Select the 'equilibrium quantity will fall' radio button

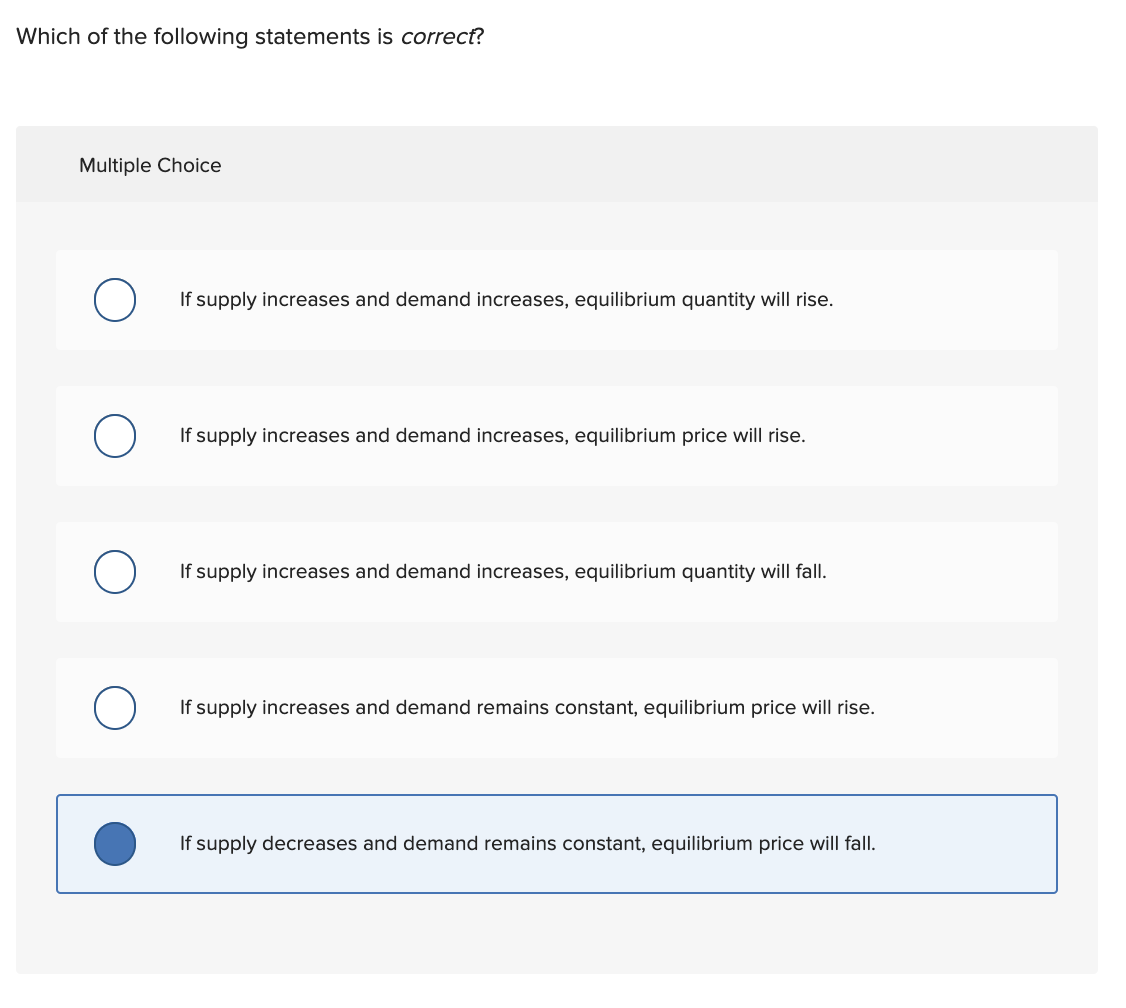click(x=114, y=571)
